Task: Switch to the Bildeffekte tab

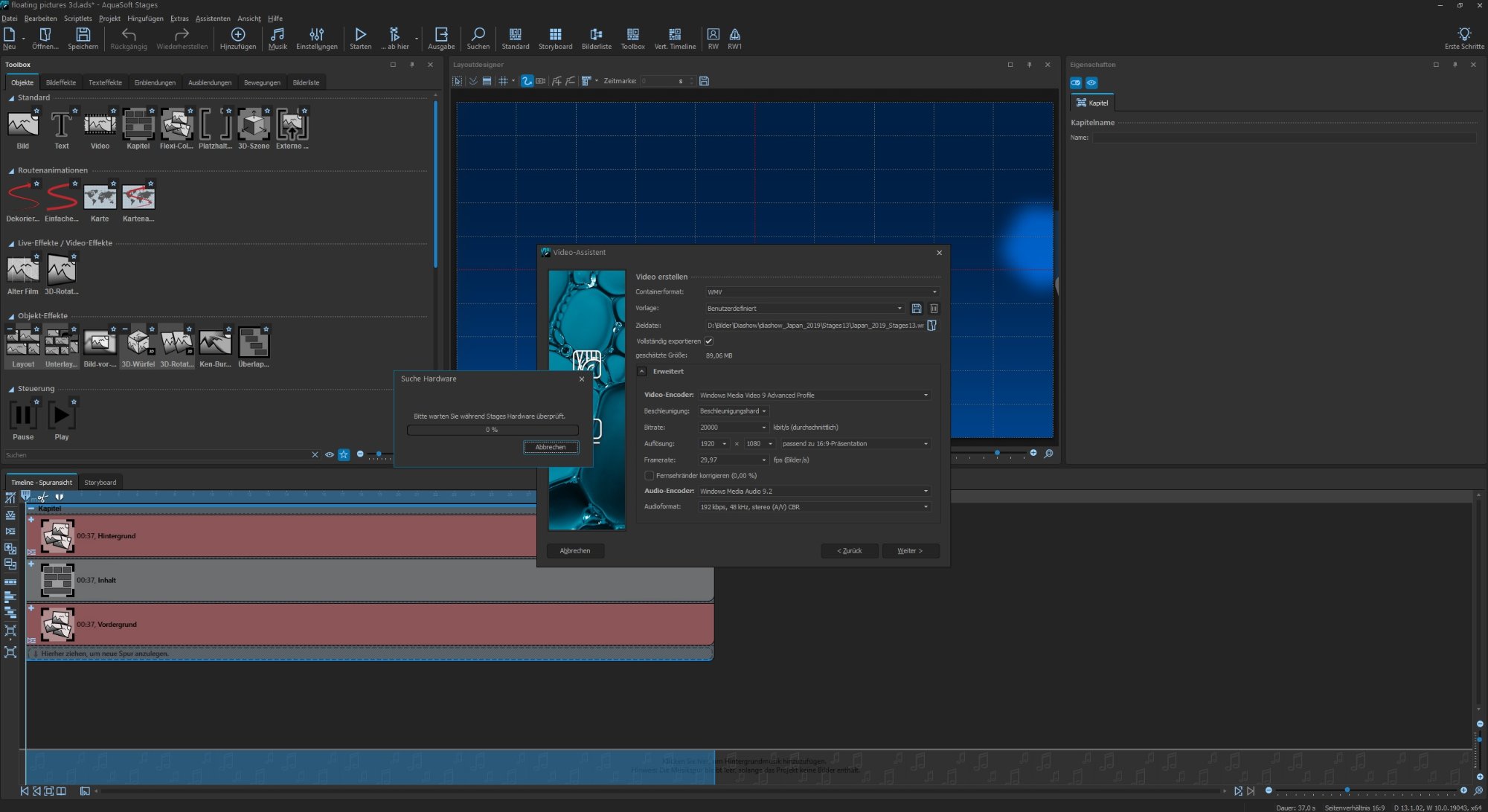Action: click(60, 83)
